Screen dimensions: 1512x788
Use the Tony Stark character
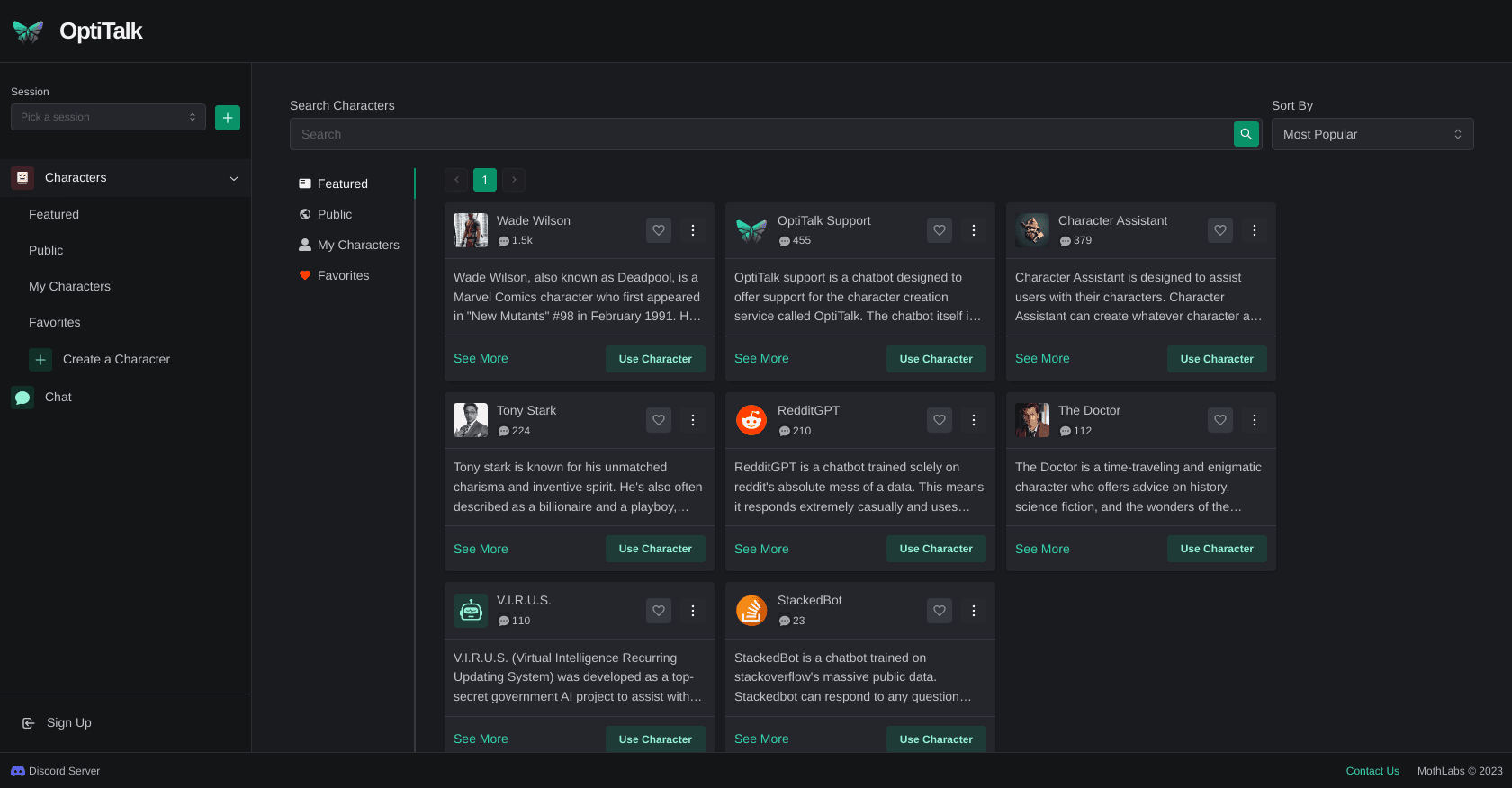655,549
